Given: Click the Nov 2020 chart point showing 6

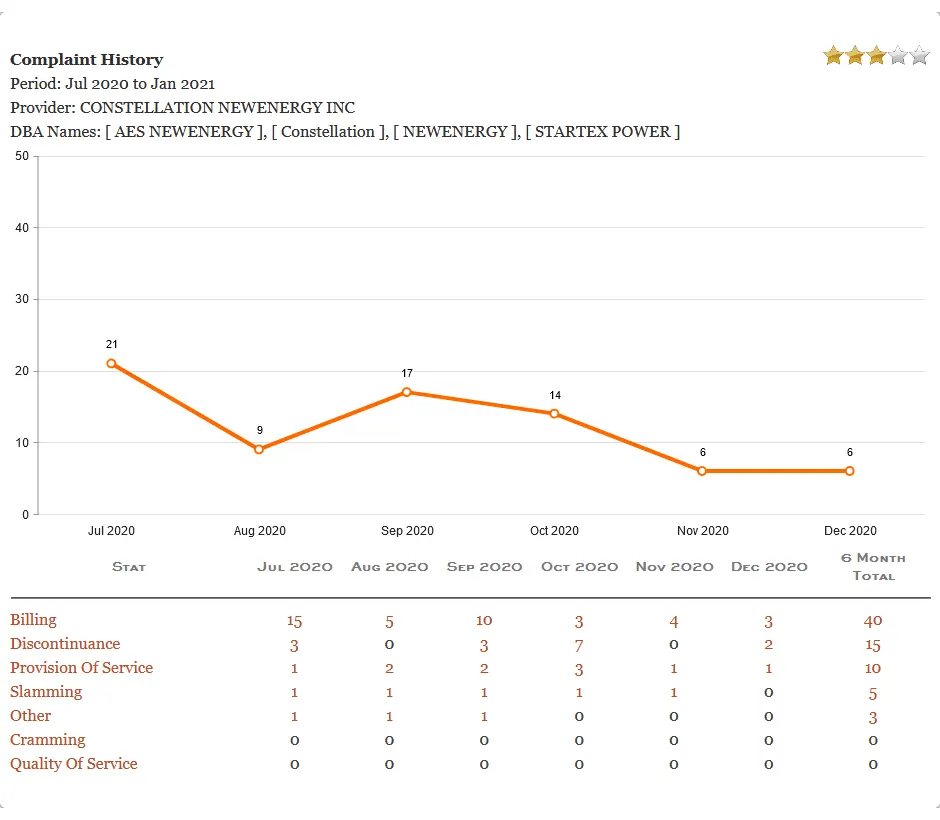Looking at the screenshot, I should (702, 471).
